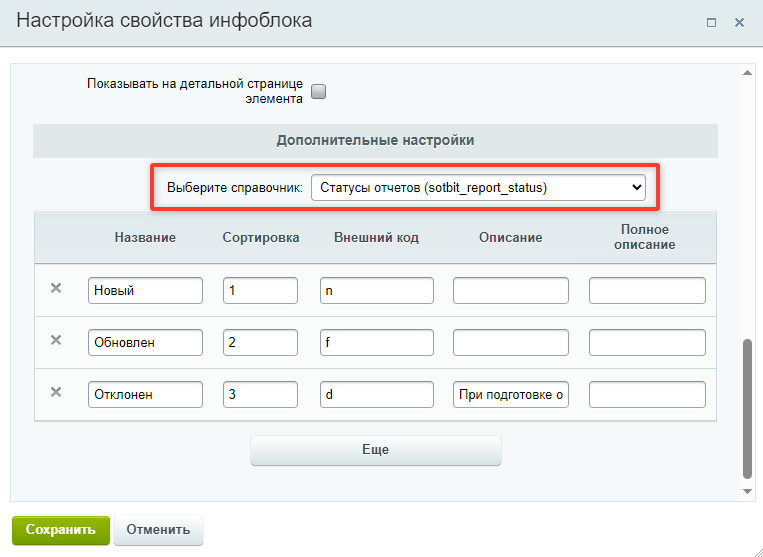Click the scrollbar down arrow
This screenshot has width=763, height=557.
click(747, 492)
